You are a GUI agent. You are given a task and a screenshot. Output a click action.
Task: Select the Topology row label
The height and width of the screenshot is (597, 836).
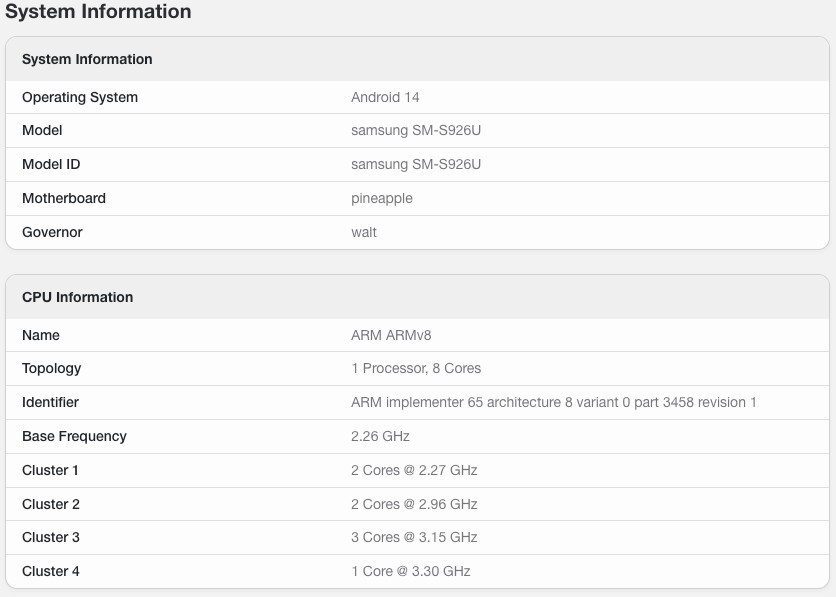(x=52, y=368)
